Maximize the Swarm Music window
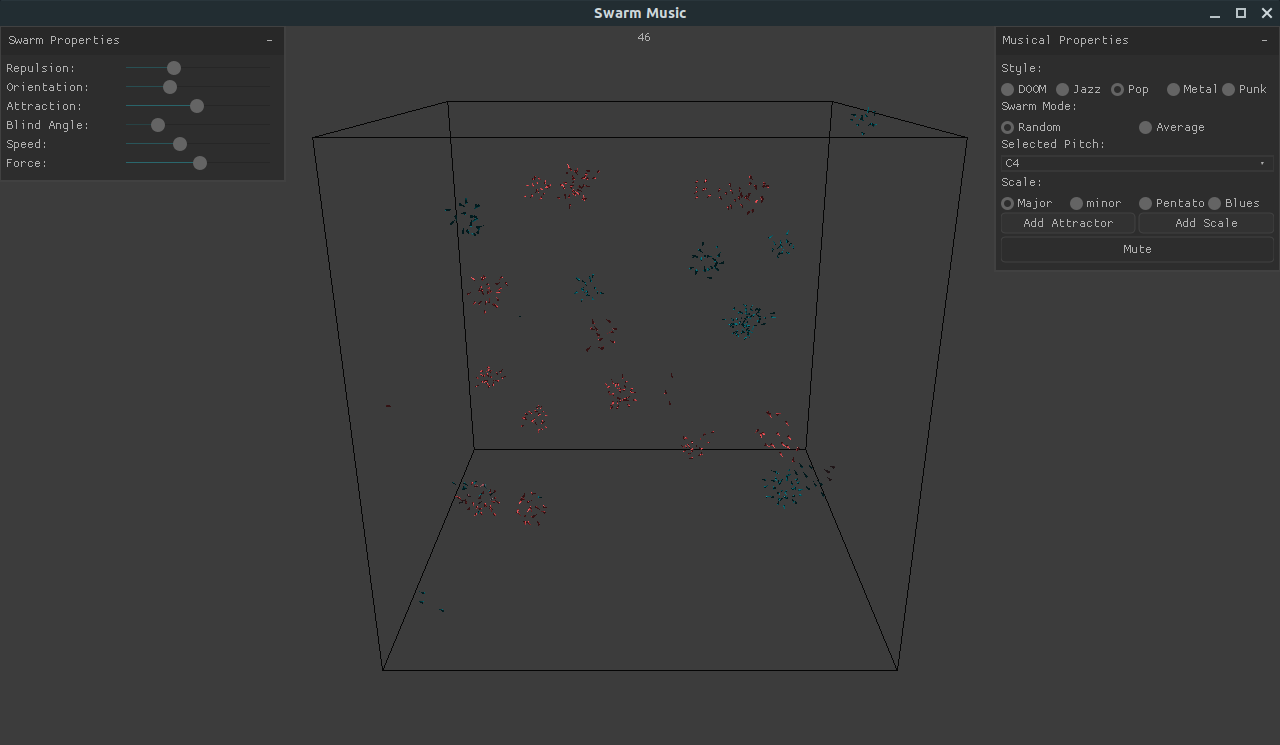Image resolution: width=1280 pixels, height=745 pixels. coord(1241,13)
